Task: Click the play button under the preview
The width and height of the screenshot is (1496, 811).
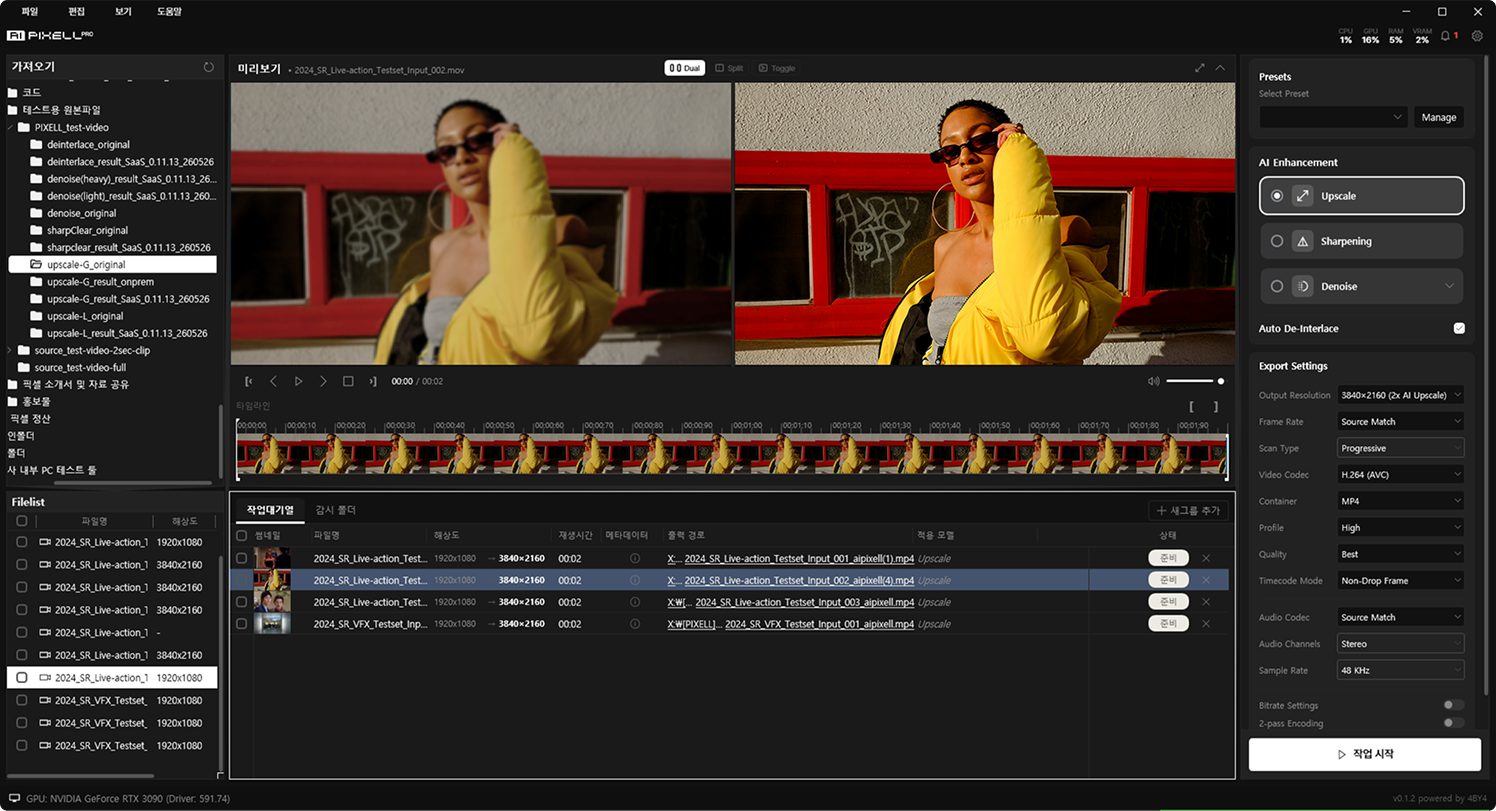Action: coord(298,381)
